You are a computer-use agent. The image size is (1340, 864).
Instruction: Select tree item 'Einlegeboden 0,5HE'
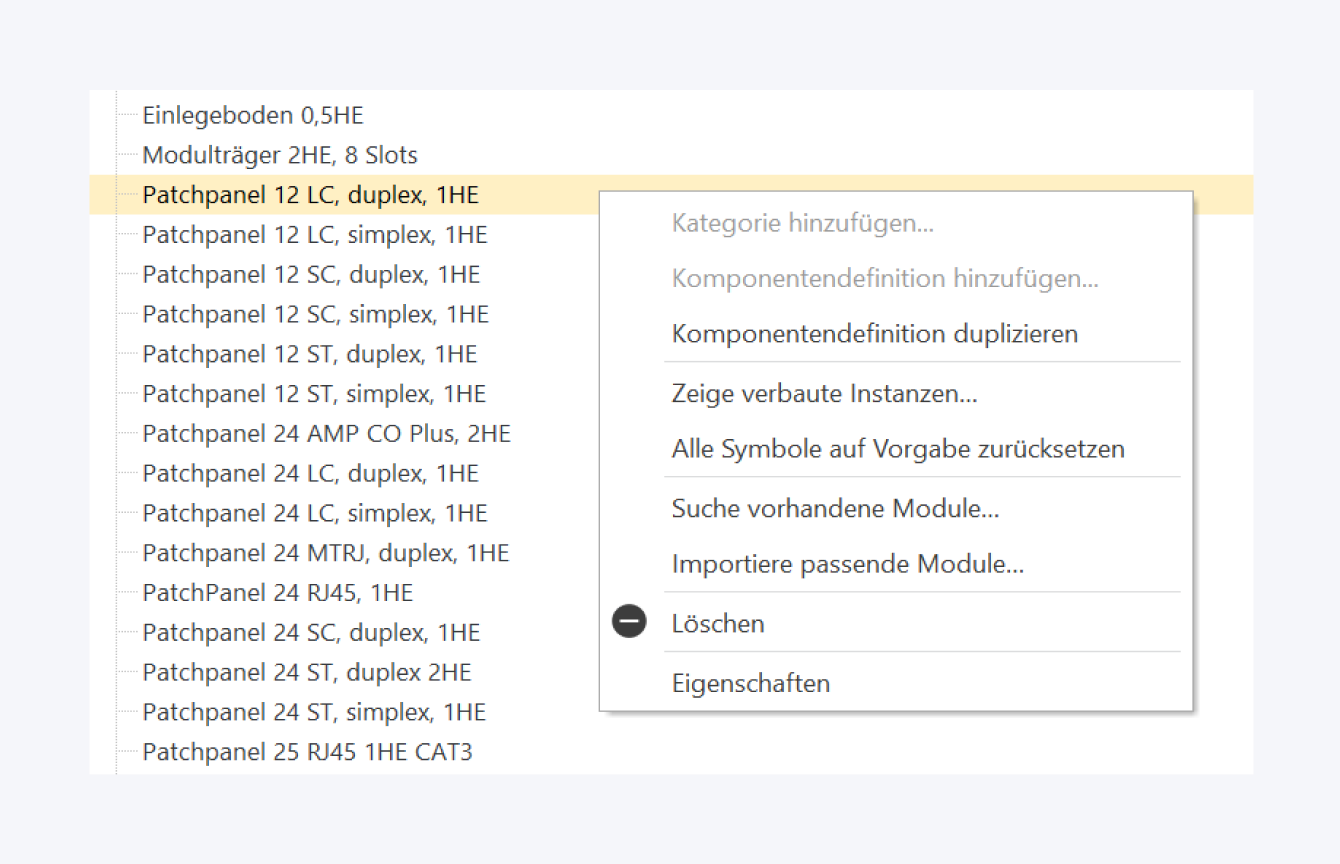pos(253,115)
